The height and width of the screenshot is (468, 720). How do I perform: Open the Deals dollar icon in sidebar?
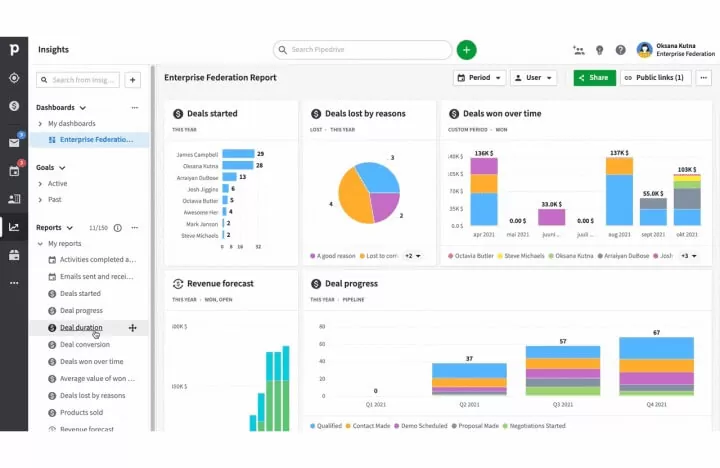[x=14, y=106]
